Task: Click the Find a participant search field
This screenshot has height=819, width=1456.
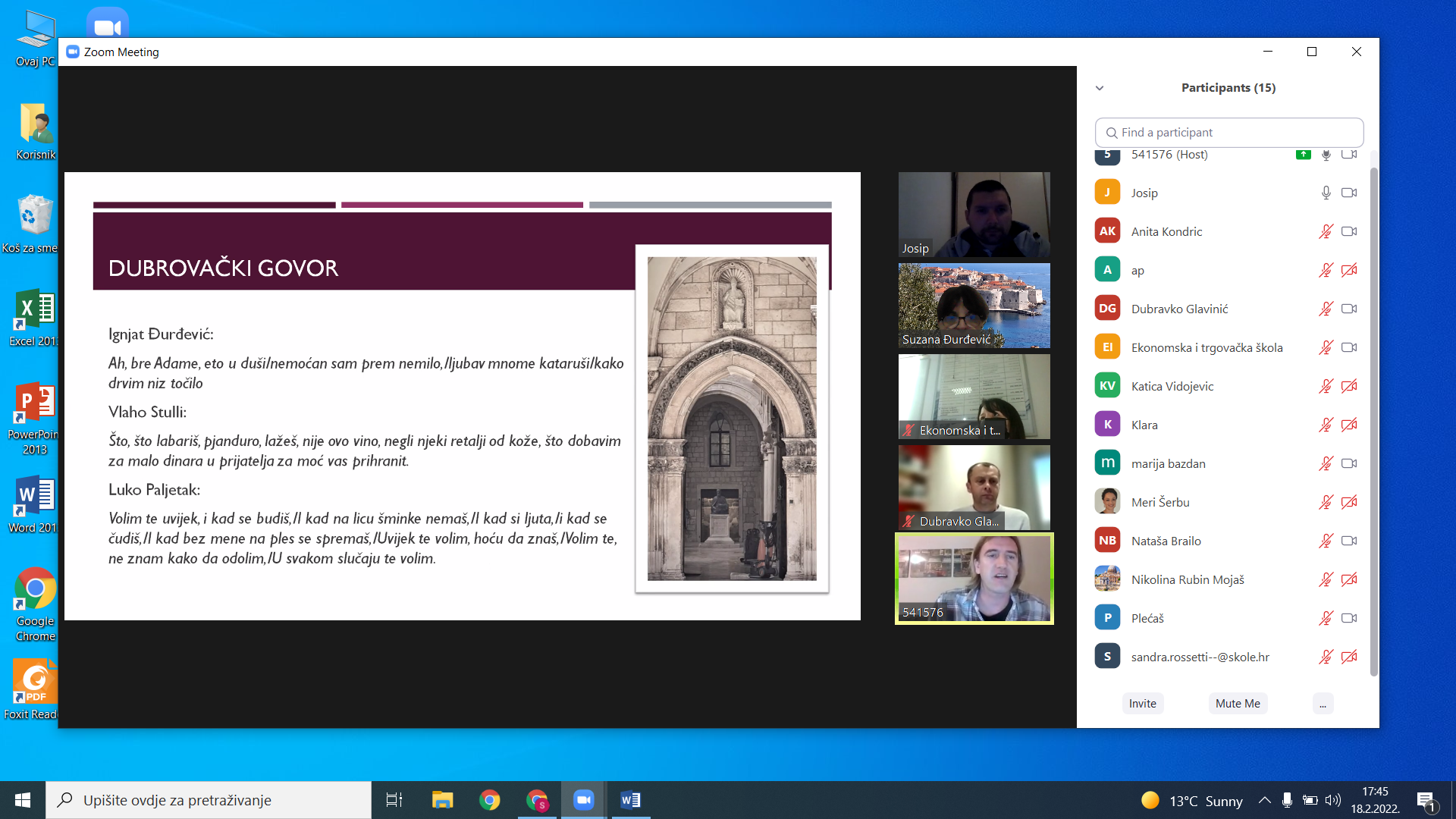Action: (1229, 132)
